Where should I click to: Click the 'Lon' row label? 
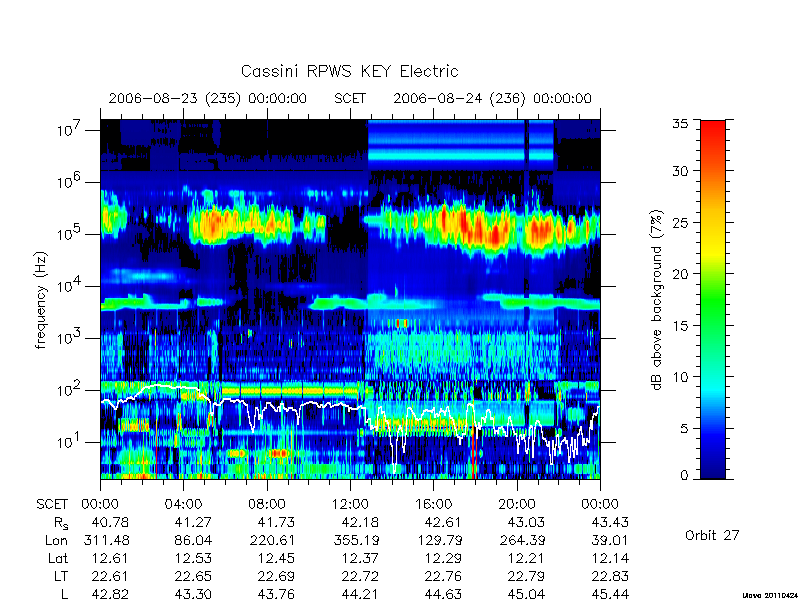[56, 540]
